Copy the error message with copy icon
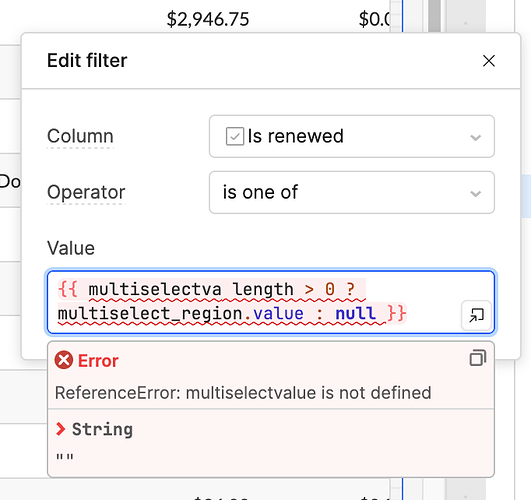531x500 pixels. click(477, 358)
